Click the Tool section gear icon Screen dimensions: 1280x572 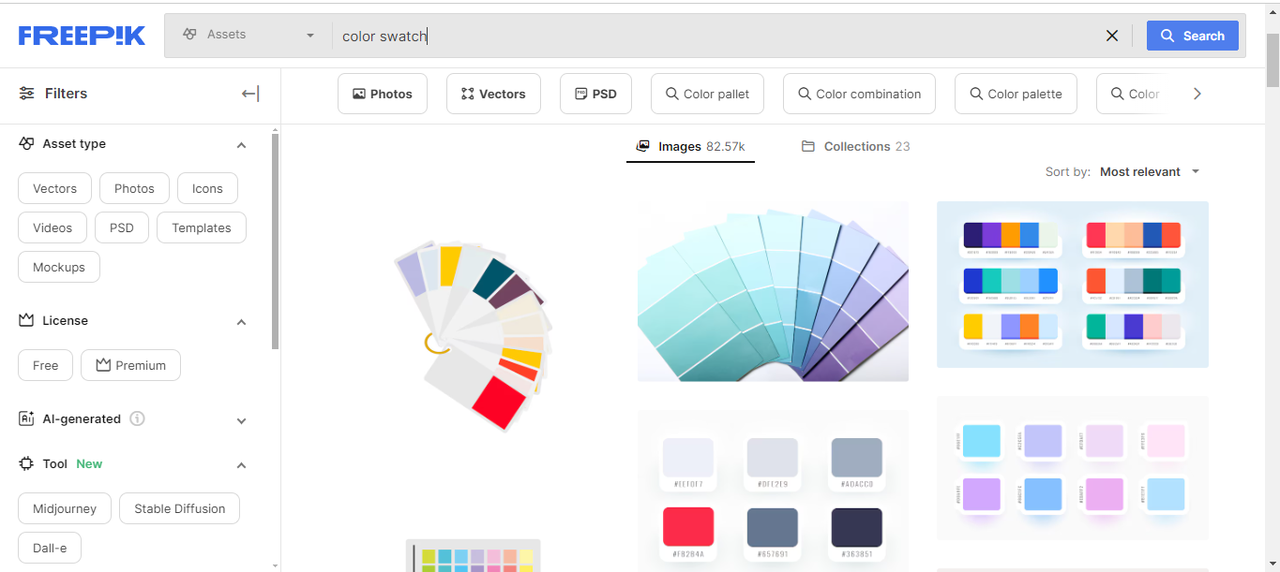pyautogui.click(x=27, y=464)
